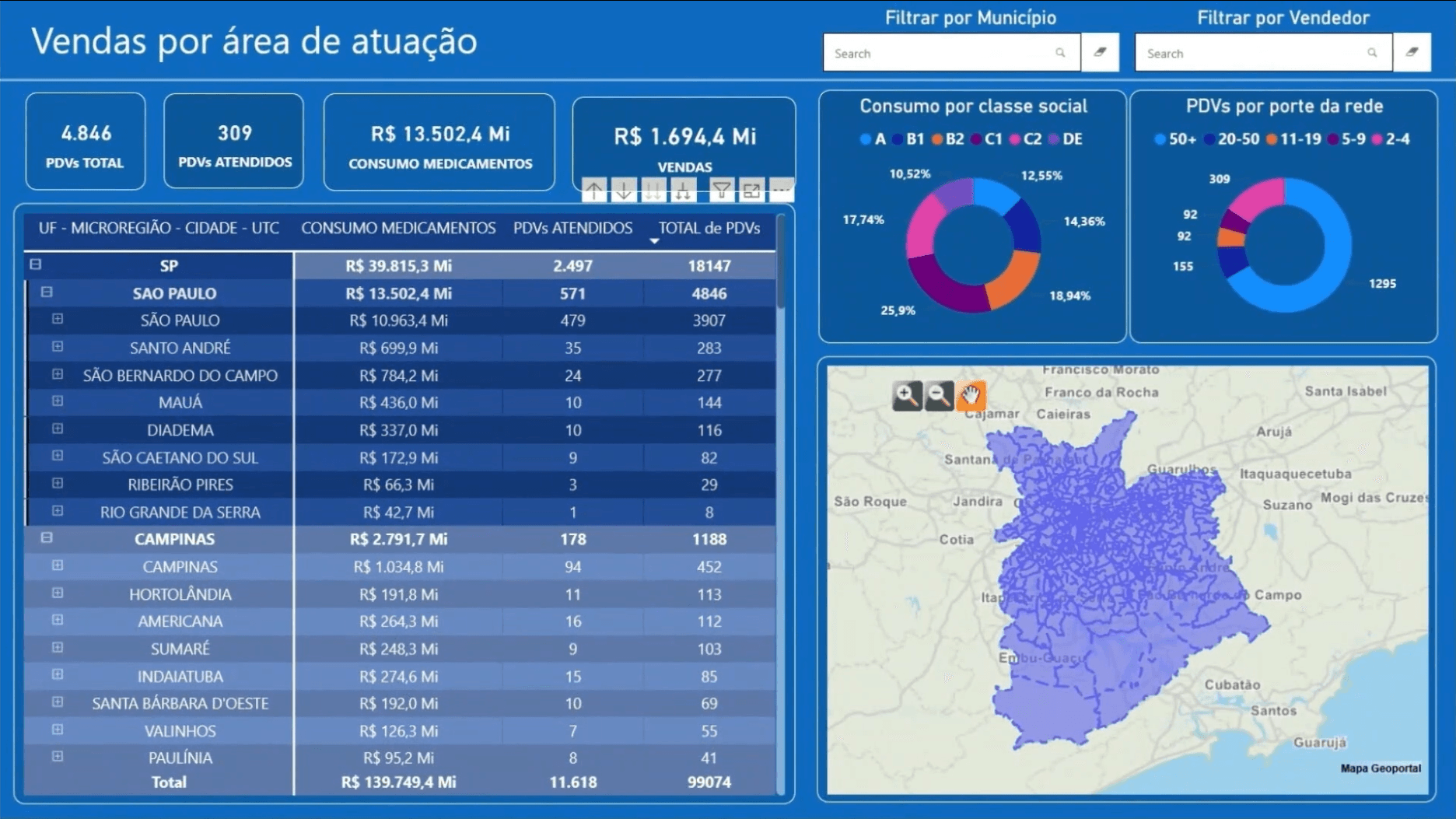The width and height of the screenshot is (1456, 819).
Task: Click the Filtrar por Município search field
Action: (941, 54)
